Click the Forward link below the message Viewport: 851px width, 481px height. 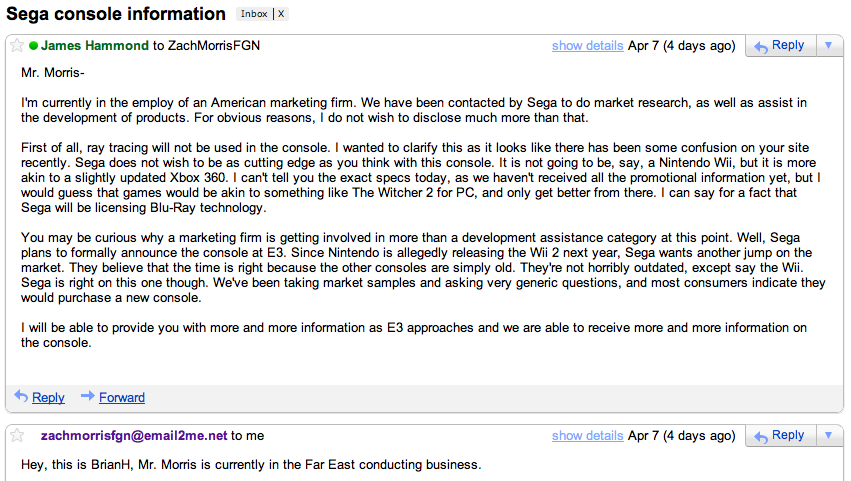point(122,398)
